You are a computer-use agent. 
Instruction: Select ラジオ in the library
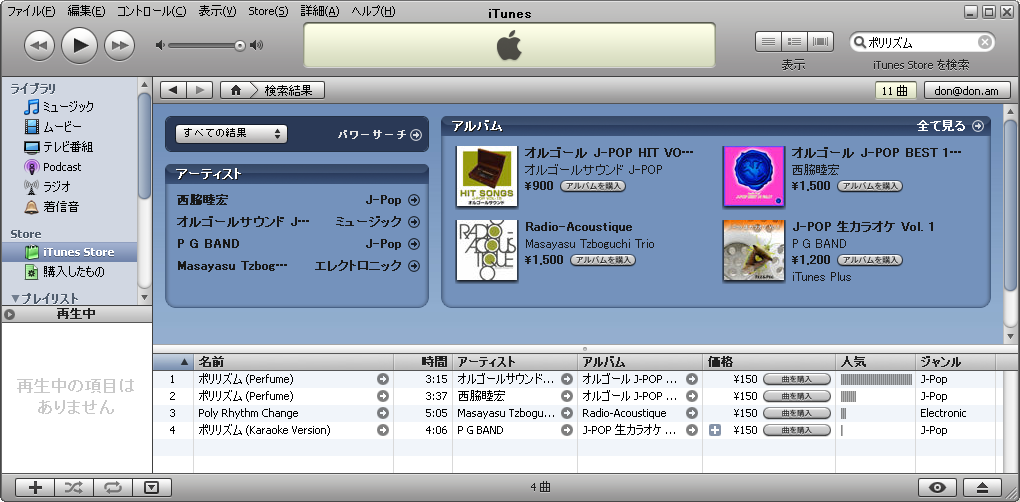pos(57,187)
